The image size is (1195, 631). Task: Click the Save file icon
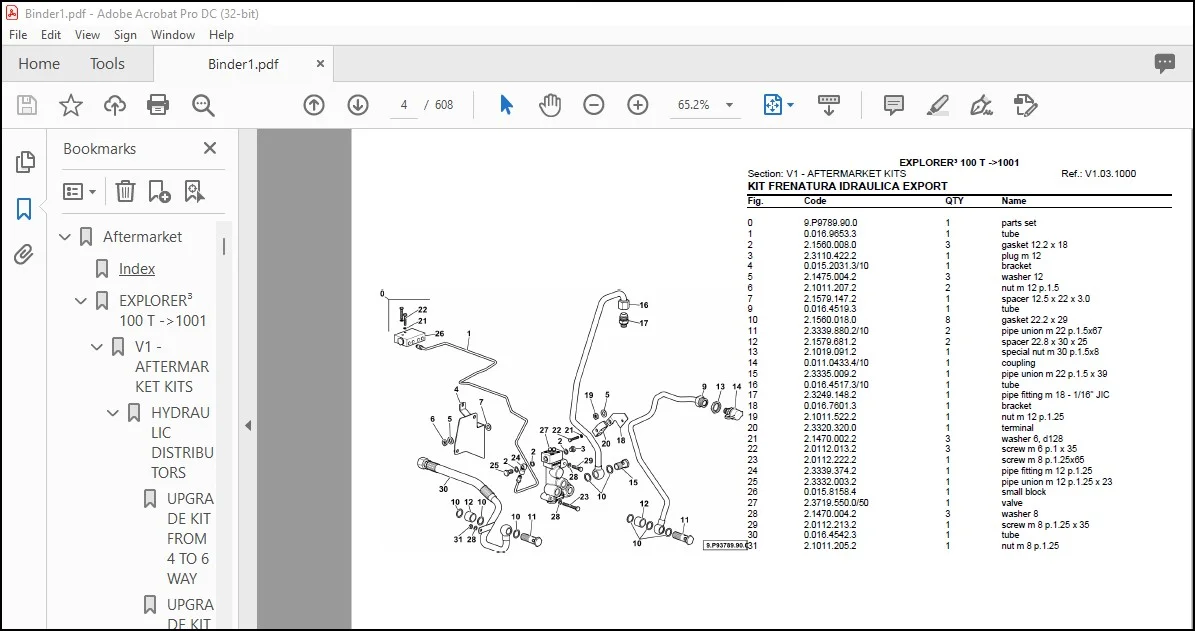coord(27,105)
